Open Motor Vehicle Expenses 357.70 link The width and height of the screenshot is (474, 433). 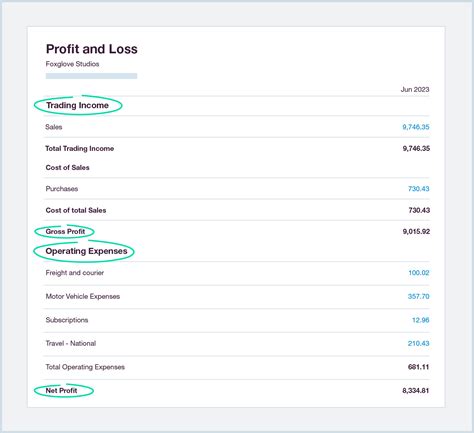click(x=418, y=296)
